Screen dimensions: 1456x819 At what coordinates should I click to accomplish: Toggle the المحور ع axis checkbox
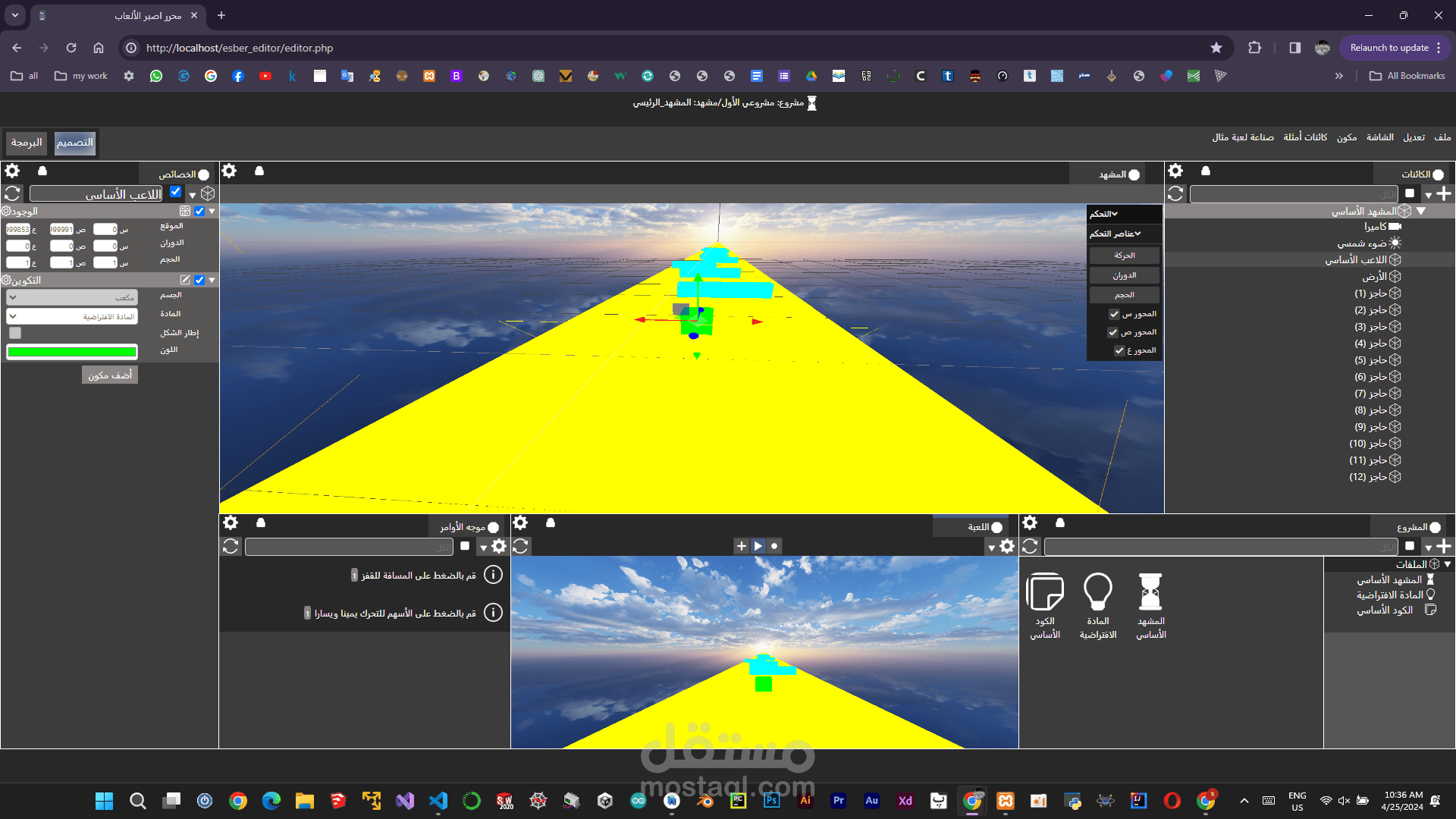click(x=1119, y=350)
